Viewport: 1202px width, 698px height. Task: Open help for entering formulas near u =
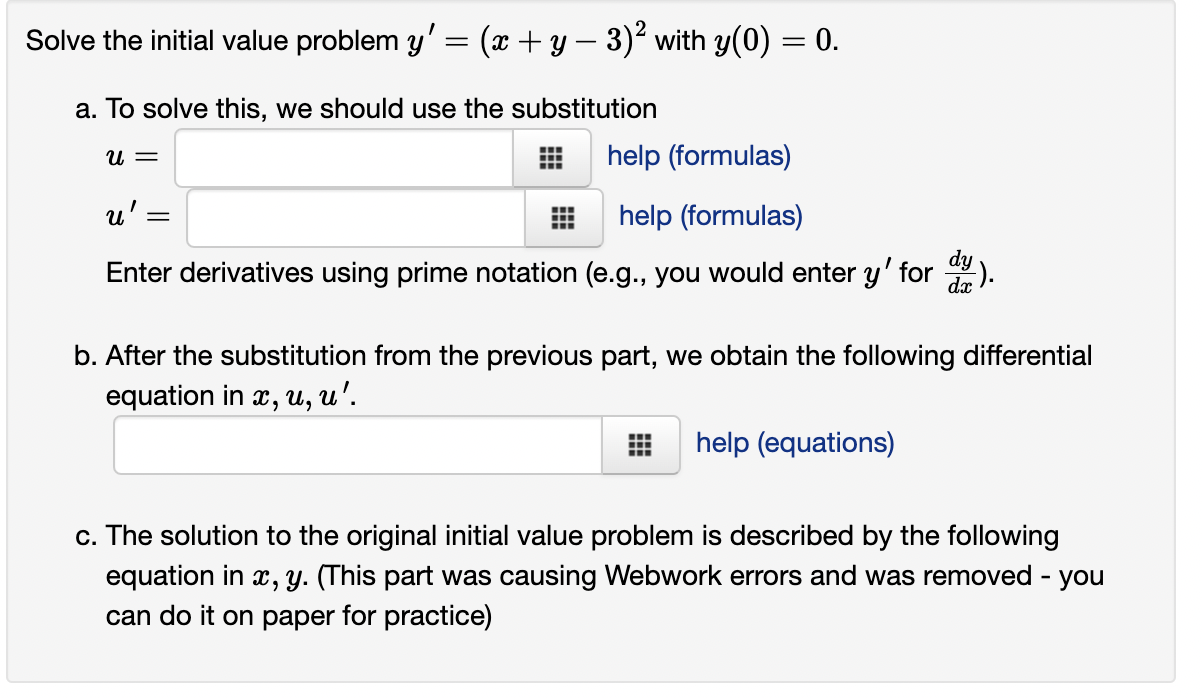[x=697, y=156]
